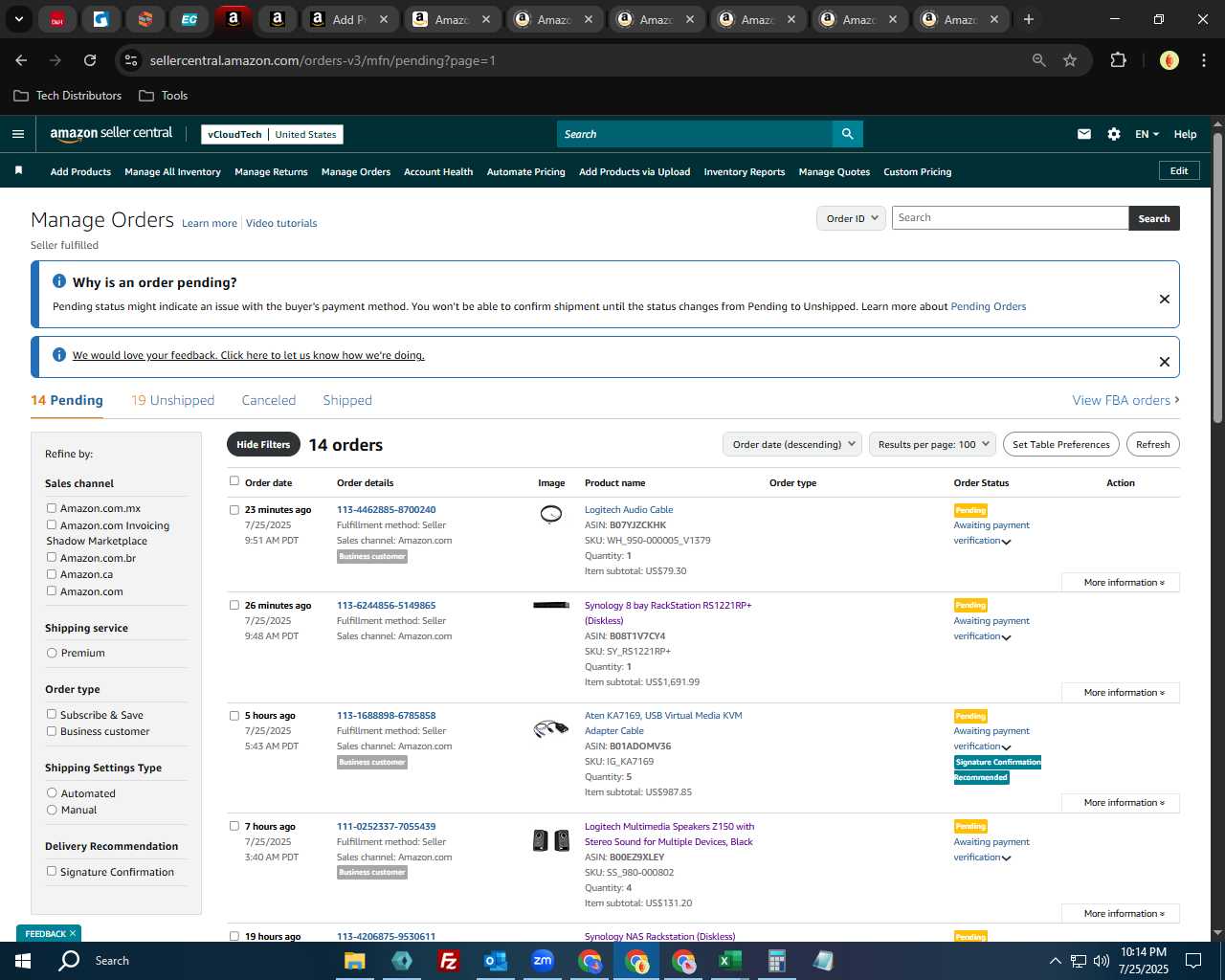The width and height of the screenshot is (1225, 980).
Task: Check the Amazon.com.mx sales channel
Action: (52, 508)
